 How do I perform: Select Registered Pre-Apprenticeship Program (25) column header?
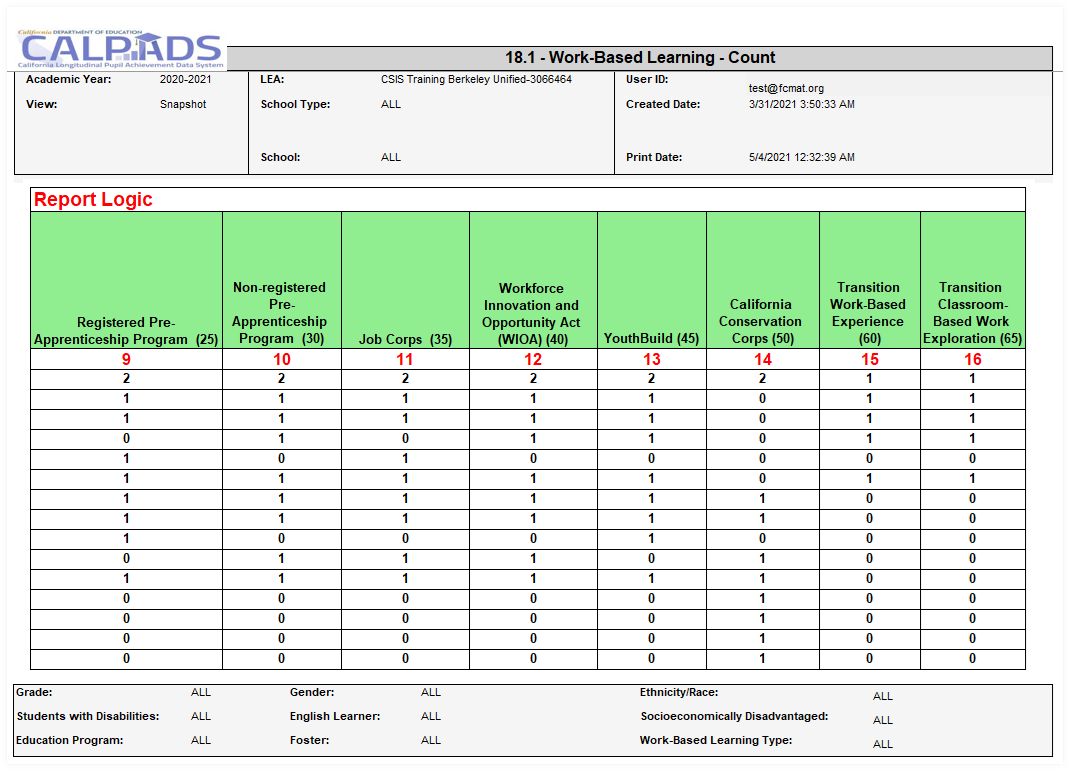126,331
